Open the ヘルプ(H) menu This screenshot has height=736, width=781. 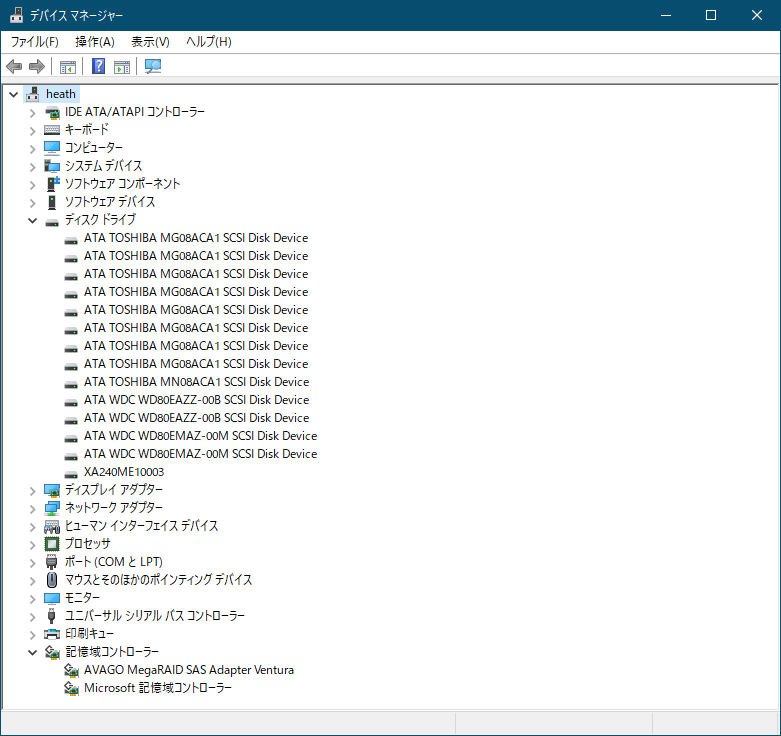[209, 42]
